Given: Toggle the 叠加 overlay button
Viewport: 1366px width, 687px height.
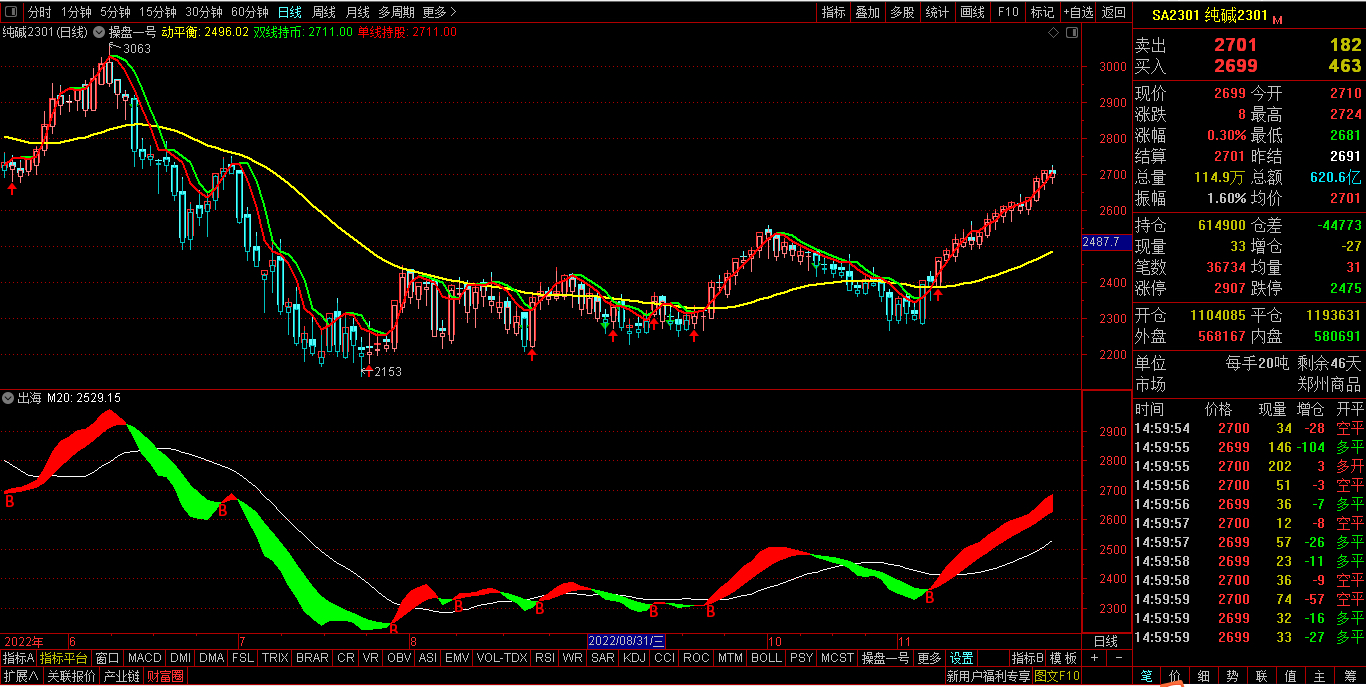Looking at the screenshot, I should [867, 12].
